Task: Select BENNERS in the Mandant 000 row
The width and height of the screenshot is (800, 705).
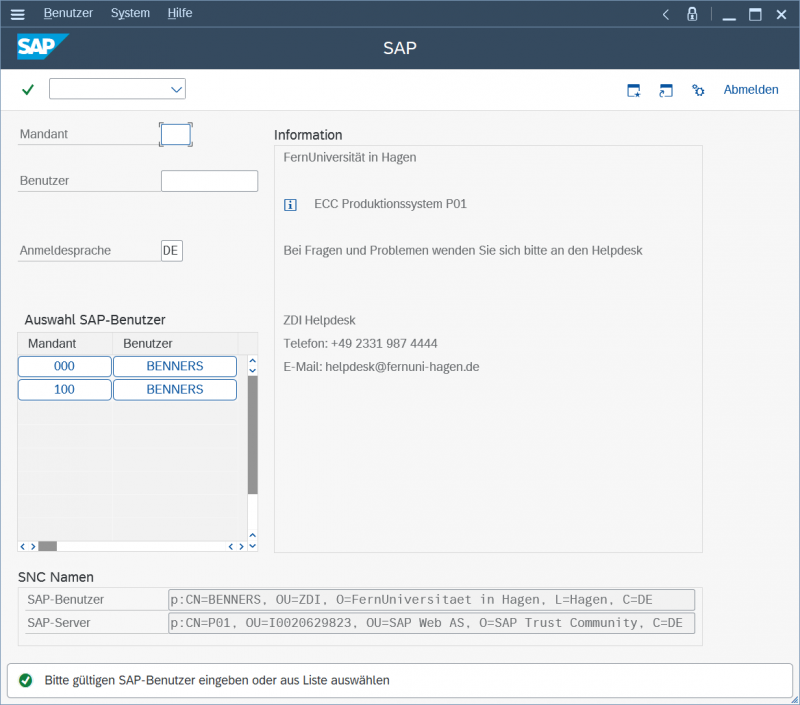Action: (x=175, y=366)
